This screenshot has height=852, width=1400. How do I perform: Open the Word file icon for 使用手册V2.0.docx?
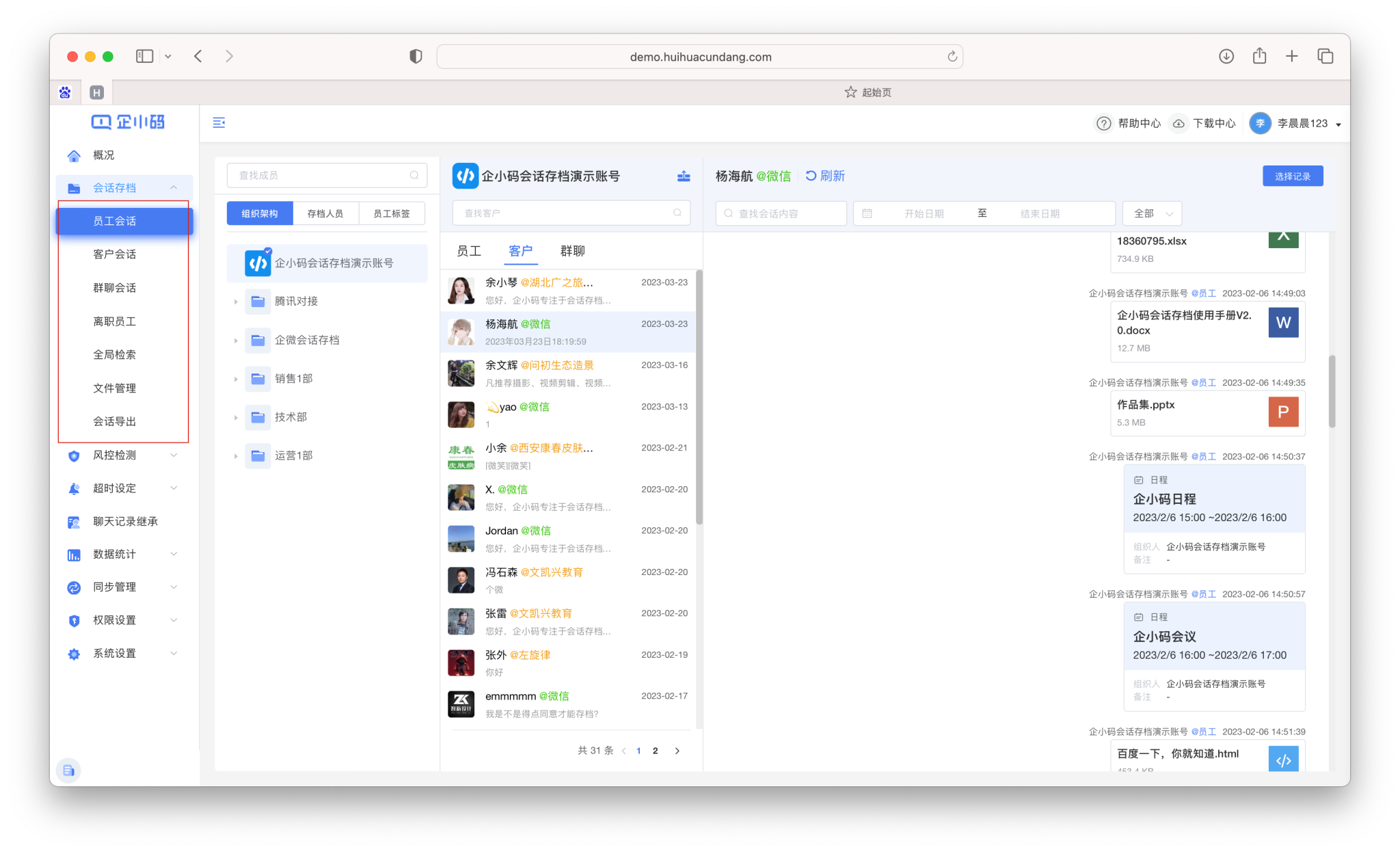pyautogui.click(x=1284, y=323)
